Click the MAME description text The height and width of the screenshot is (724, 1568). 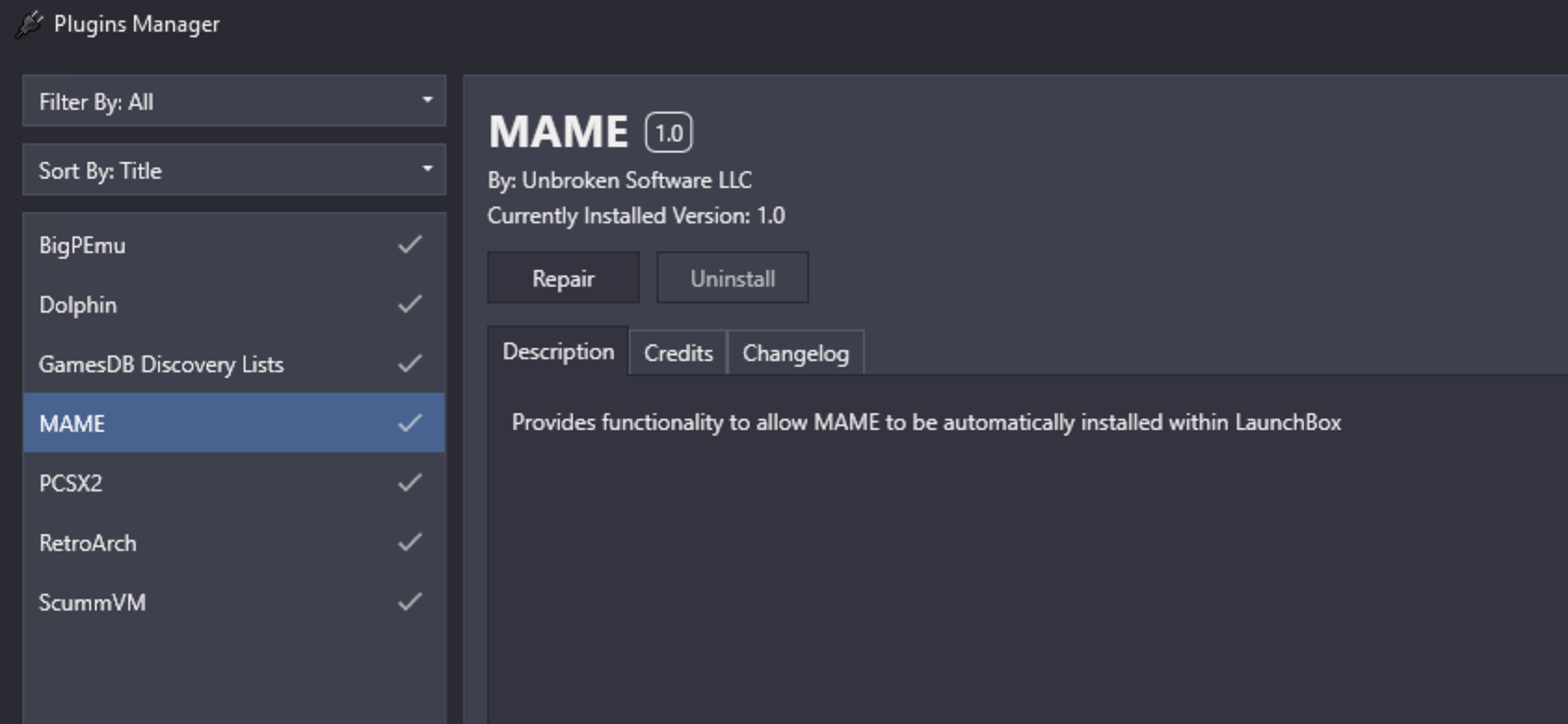[926, 422]
